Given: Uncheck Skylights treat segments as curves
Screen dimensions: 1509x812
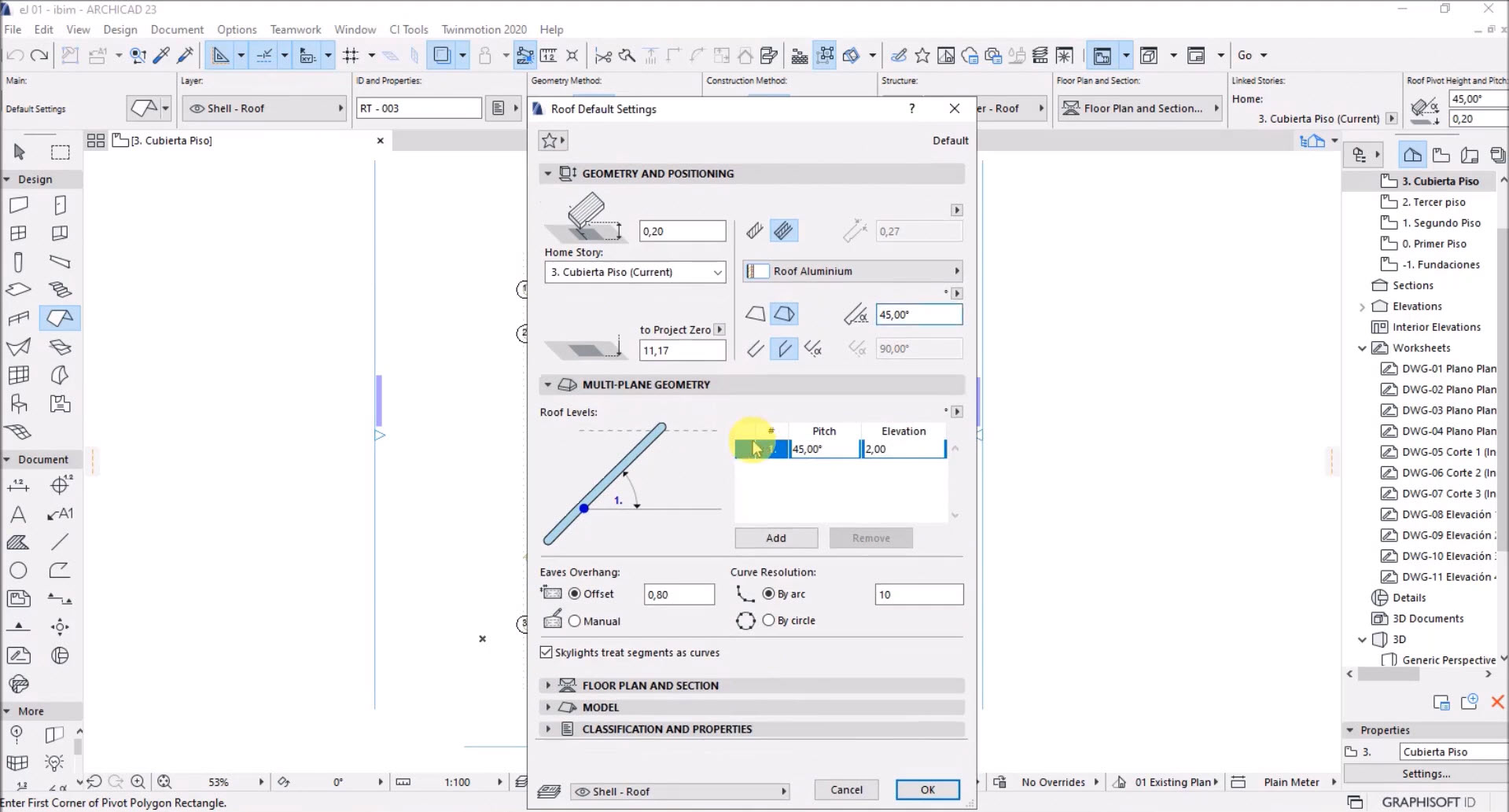Looking at the screenshot, I should [547, 652].
